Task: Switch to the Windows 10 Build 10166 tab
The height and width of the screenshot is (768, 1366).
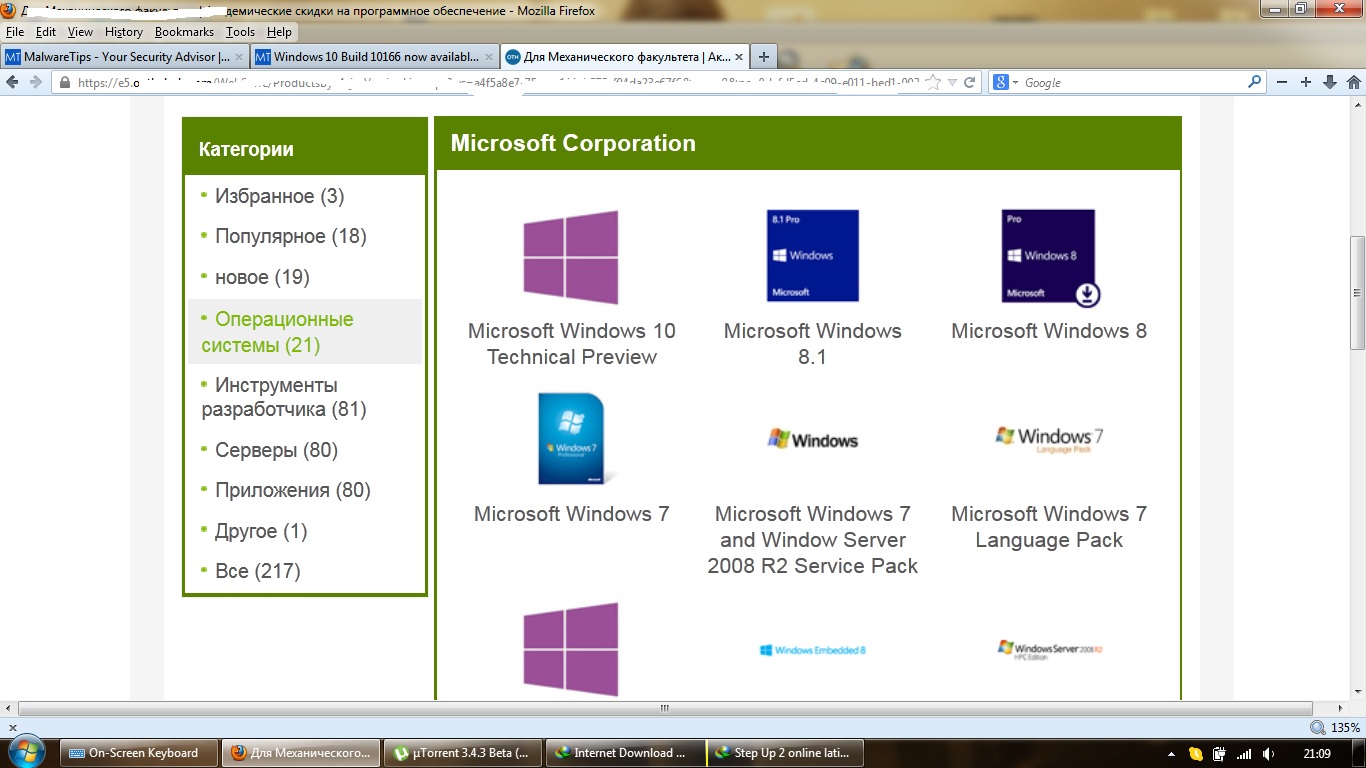Action: coord(375,57)
